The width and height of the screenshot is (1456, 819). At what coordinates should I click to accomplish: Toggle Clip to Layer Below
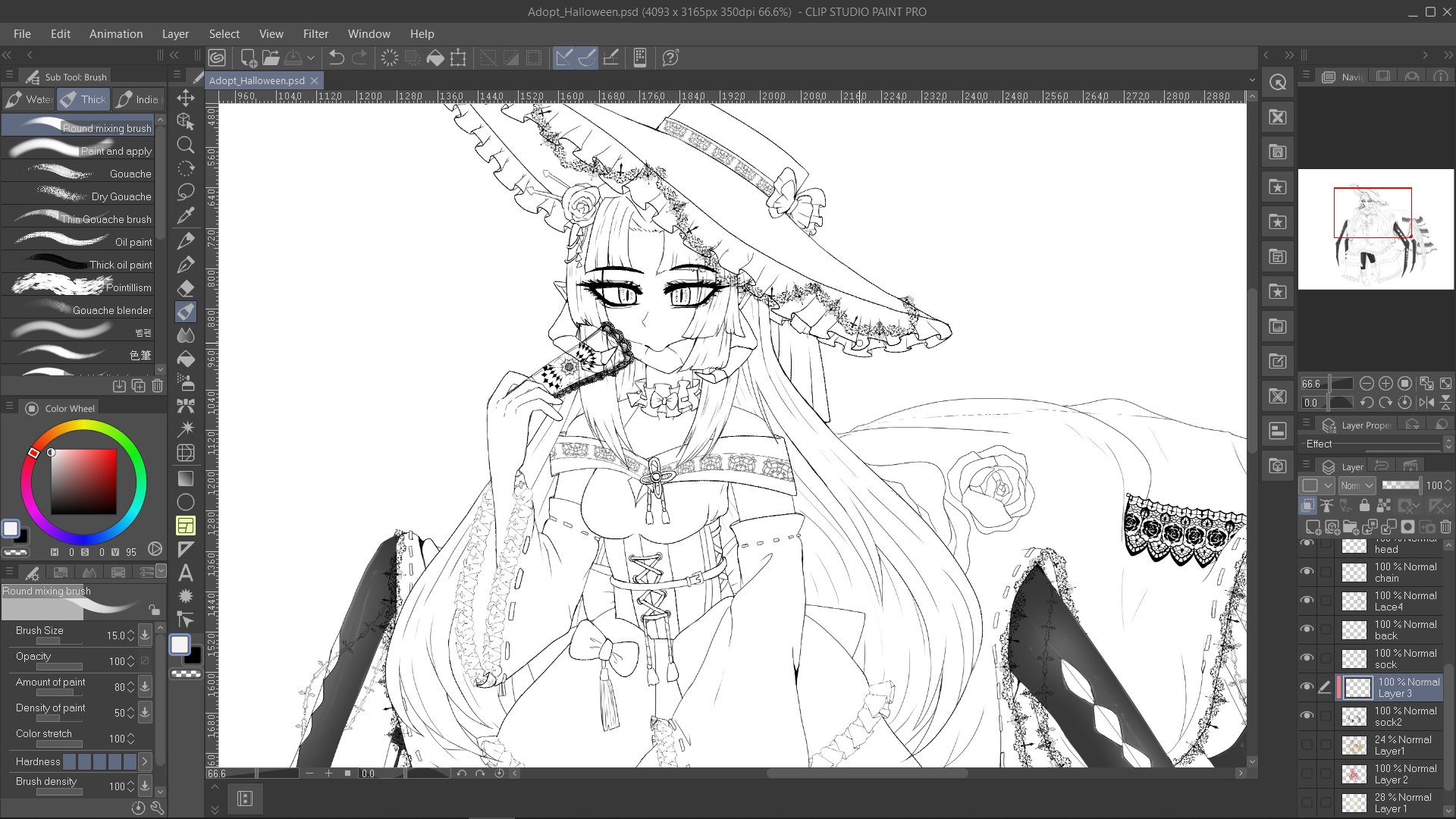1308,506
